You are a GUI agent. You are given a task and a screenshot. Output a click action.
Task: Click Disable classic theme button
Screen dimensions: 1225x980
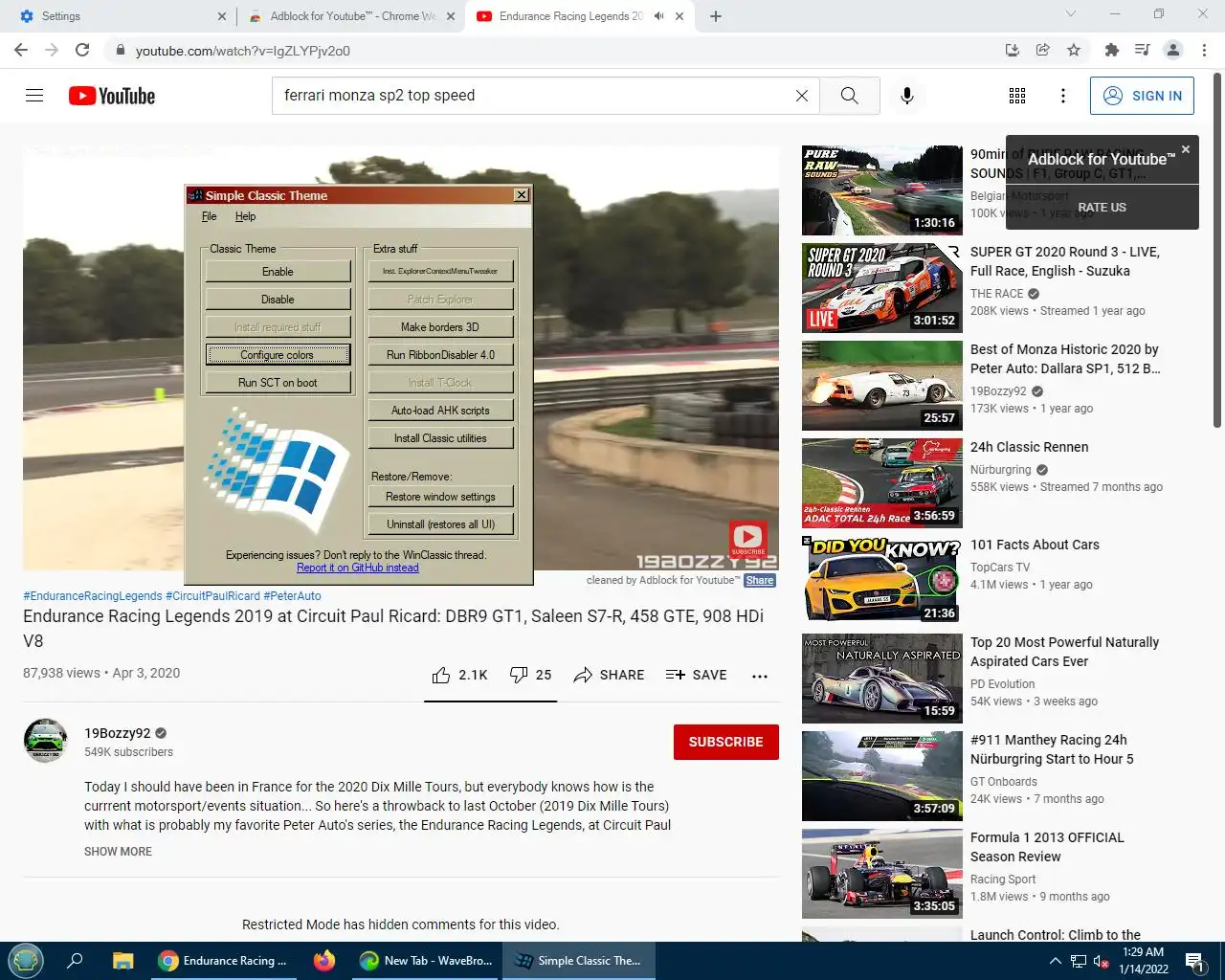278,300
